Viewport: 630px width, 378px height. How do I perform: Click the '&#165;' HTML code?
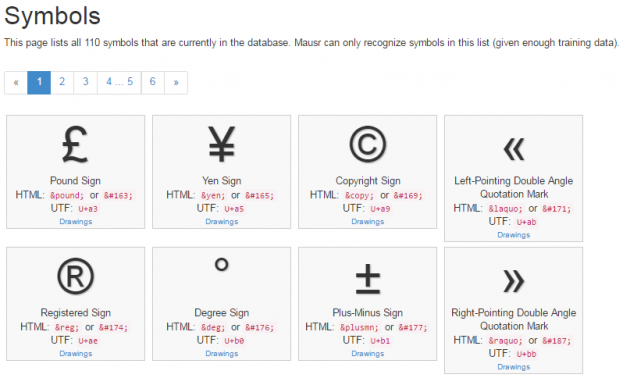(260, 196)
